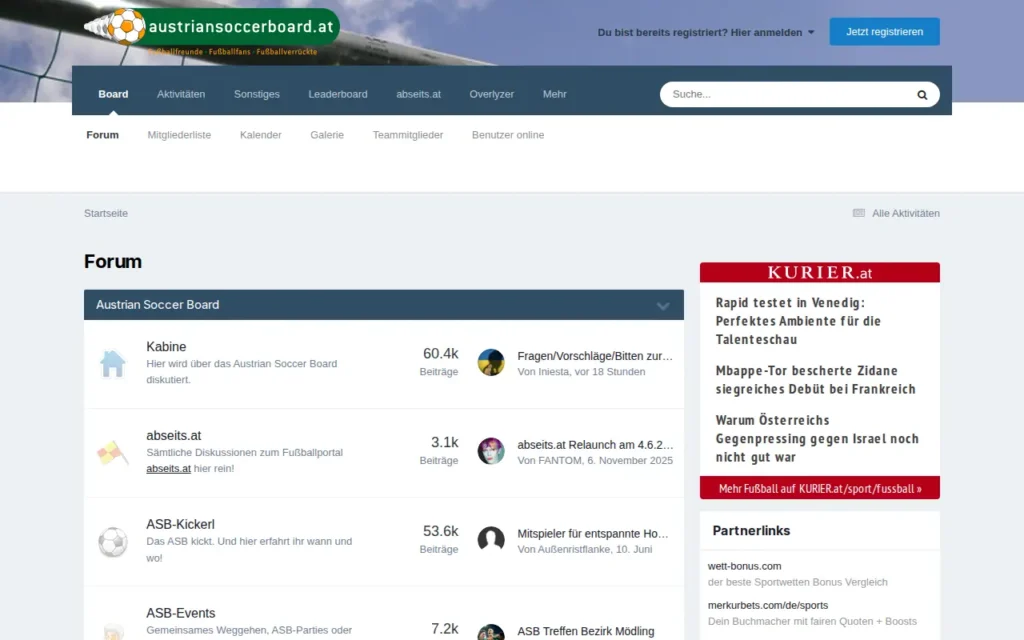This screenshot has height=640, width=1024.
Task: Click the Startseite breadcrumb link
Action: pos(106,213)
